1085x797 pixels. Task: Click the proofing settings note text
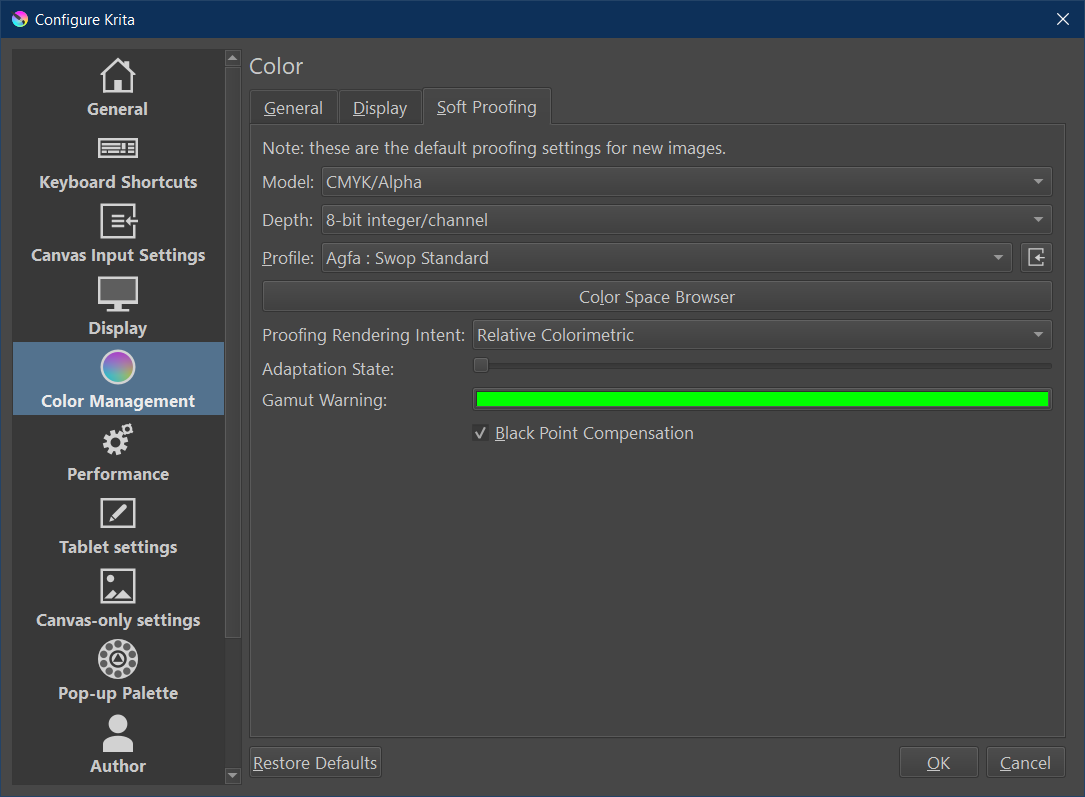pos(494,148)
